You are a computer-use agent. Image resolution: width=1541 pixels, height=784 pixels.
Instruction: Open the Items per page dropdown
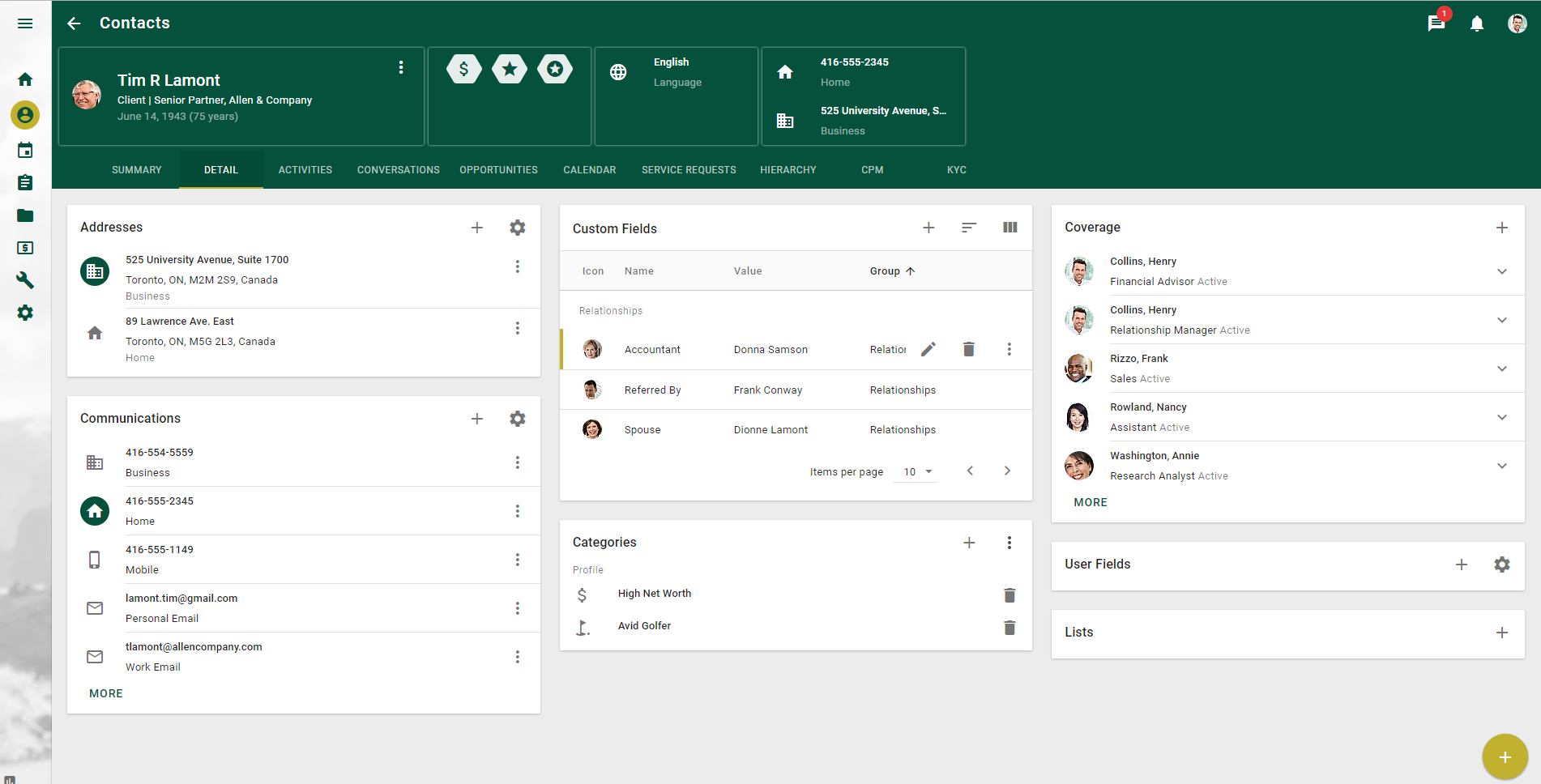917,471
